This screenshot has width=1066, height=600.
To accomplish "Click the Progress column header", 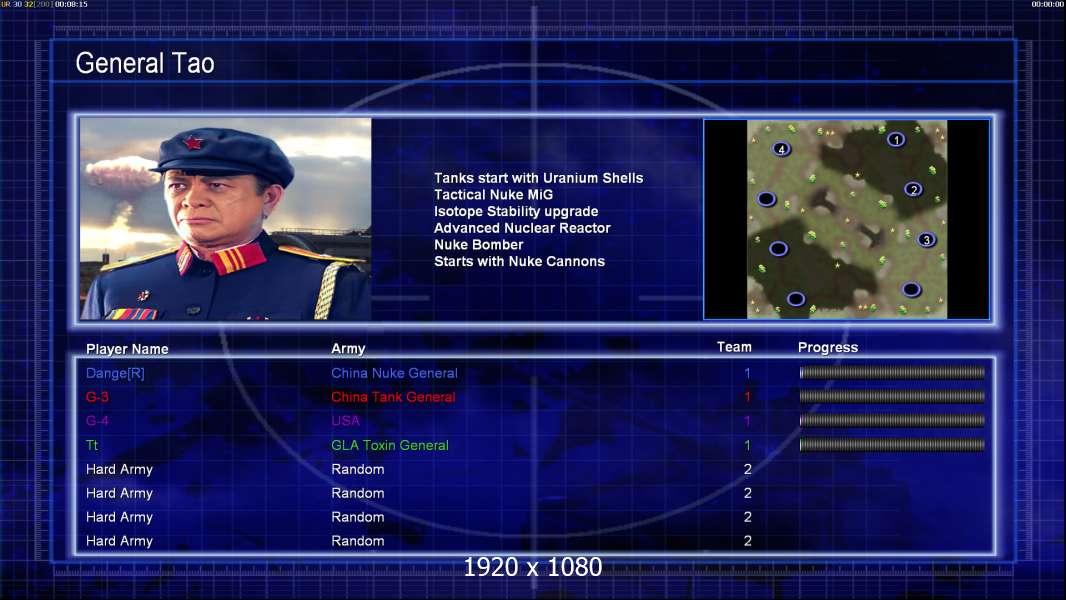I will coord(827,348).
